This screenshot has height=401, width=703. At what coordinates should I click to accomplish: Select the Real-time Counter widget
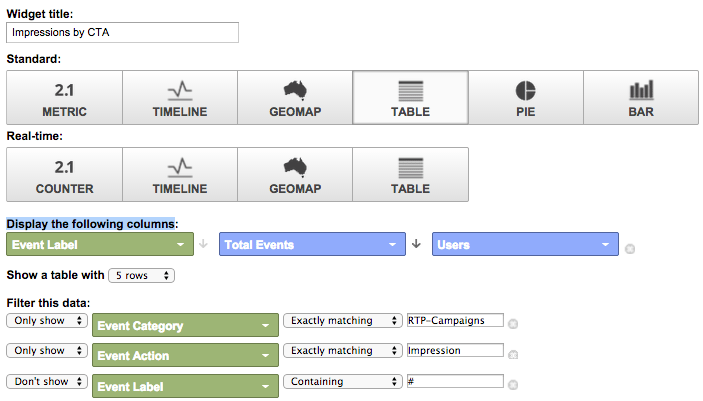tap(64, 175)
